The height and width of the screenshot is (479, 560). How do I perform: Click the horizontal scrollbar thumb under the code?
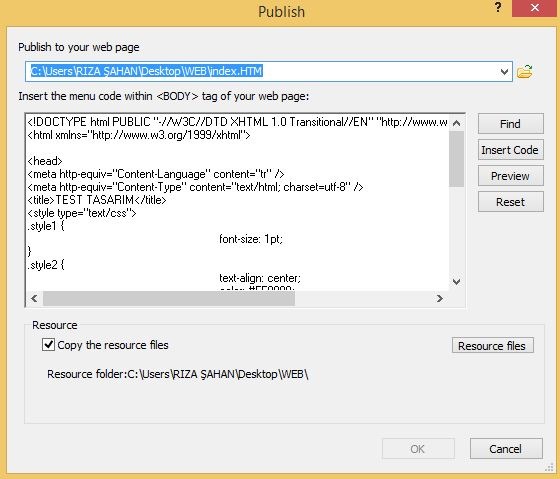169,299
